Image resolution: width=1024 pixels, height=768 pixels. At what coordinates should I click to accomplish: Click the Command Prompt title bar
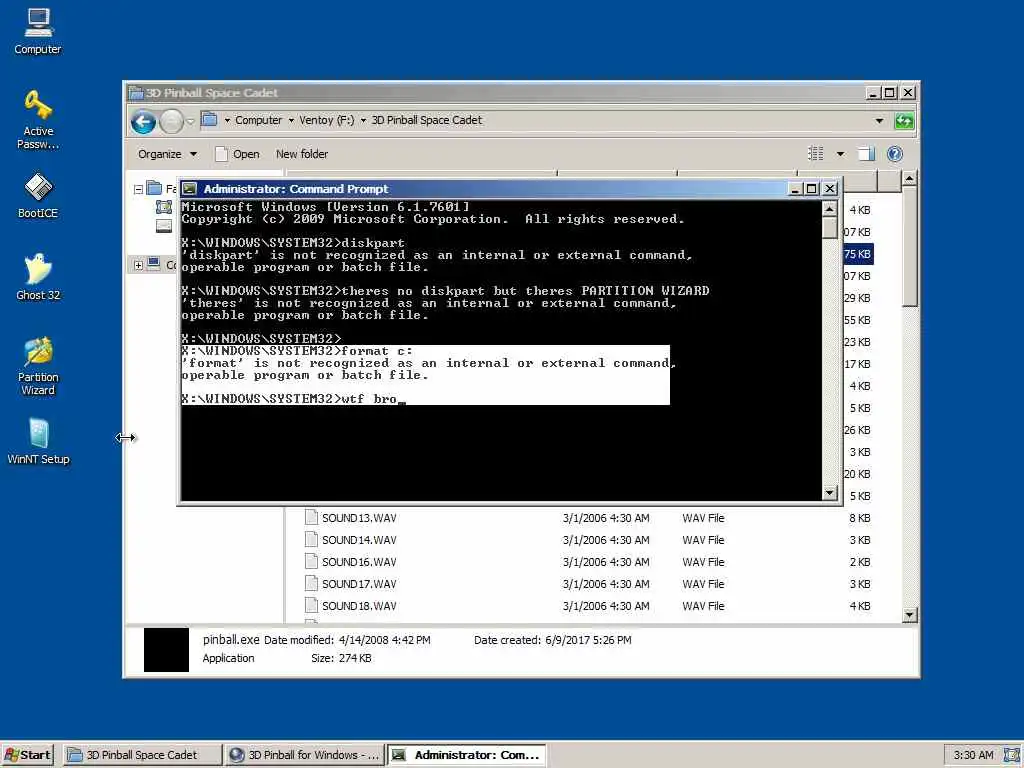(x=483, y=189)
